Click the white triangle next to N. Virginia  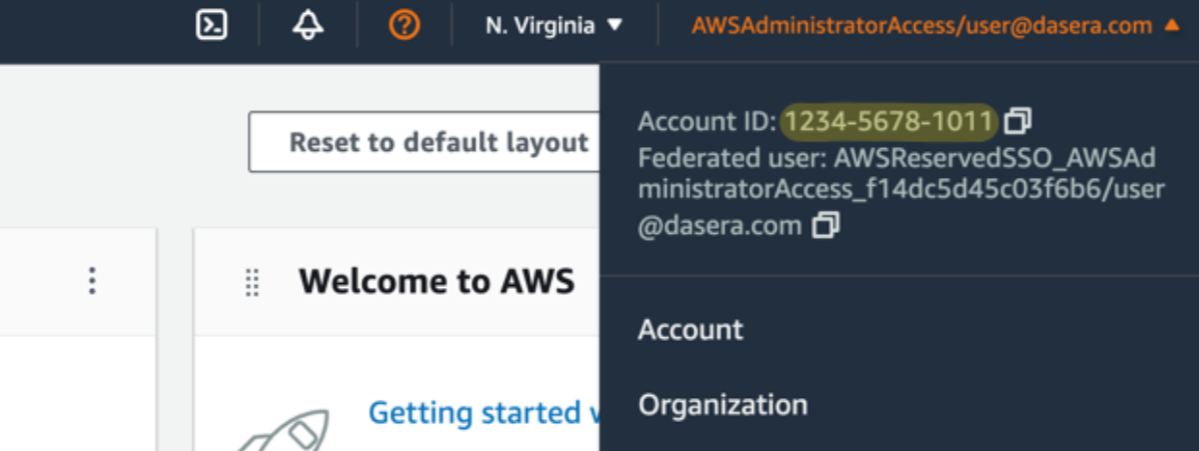click(x=615, y=26)
